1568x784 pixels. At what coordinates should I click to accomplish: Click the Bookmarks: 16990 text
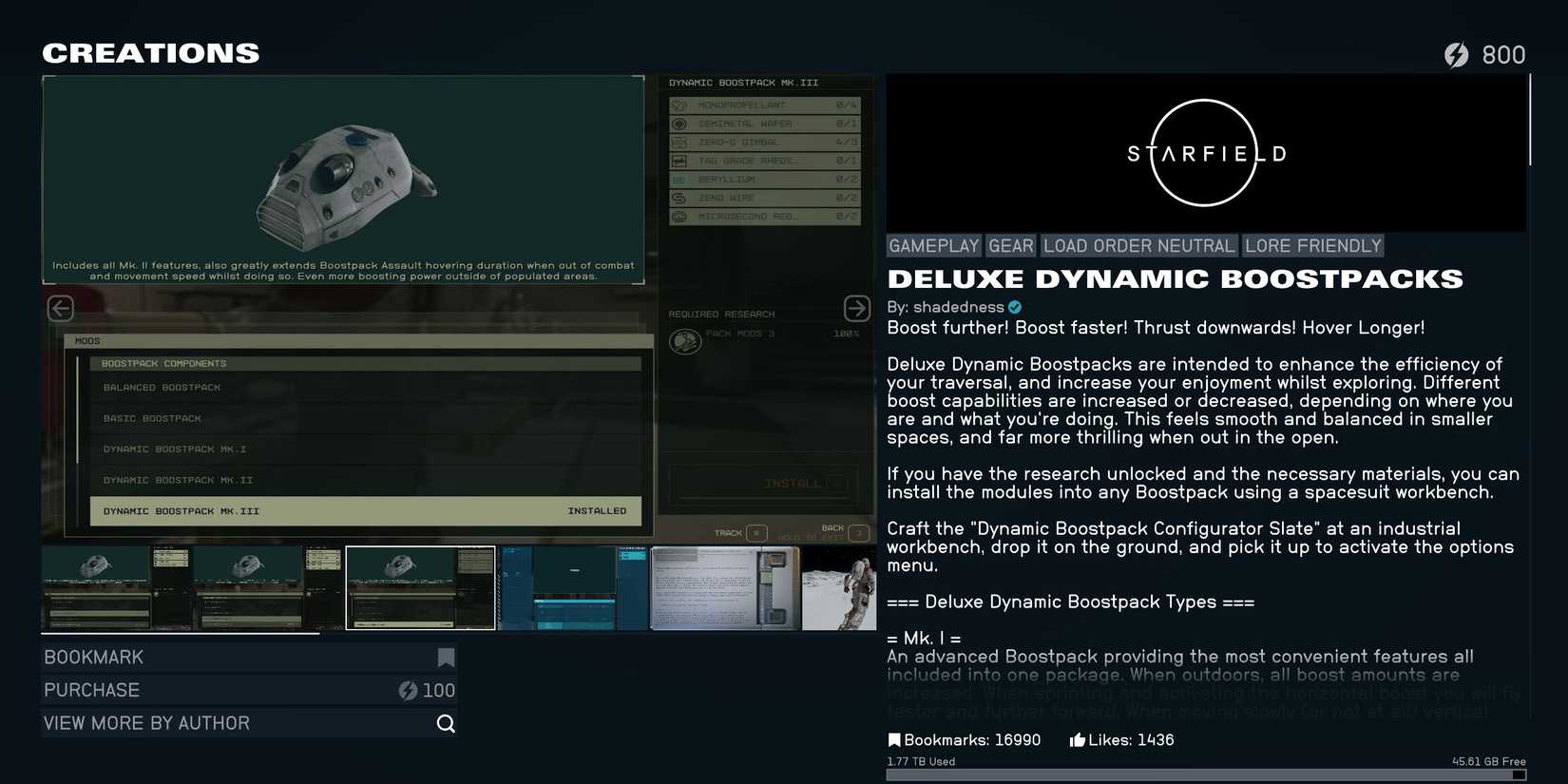(972, 740)
